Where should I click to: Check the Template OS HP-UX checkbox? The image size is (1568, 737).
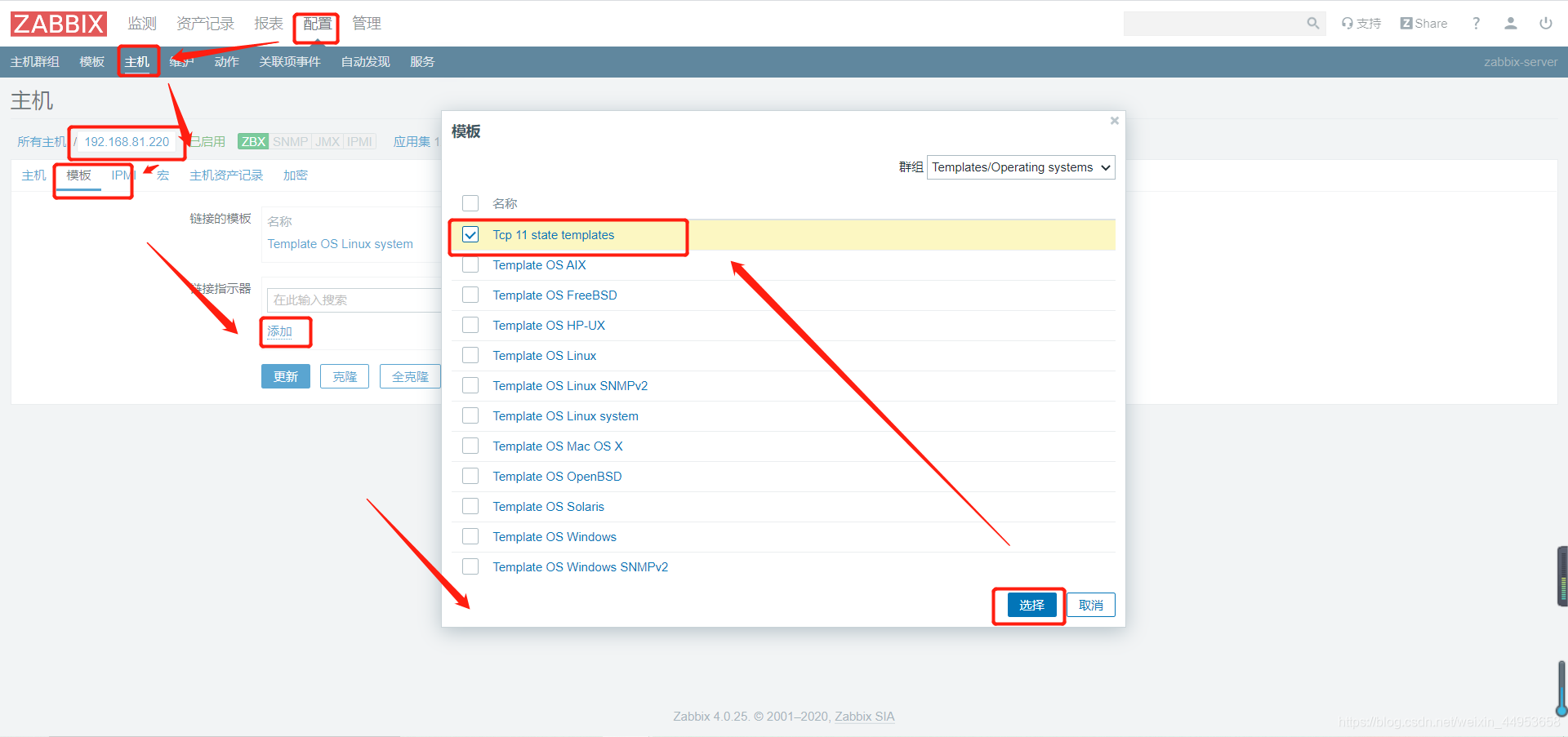[x=470, y=326]
